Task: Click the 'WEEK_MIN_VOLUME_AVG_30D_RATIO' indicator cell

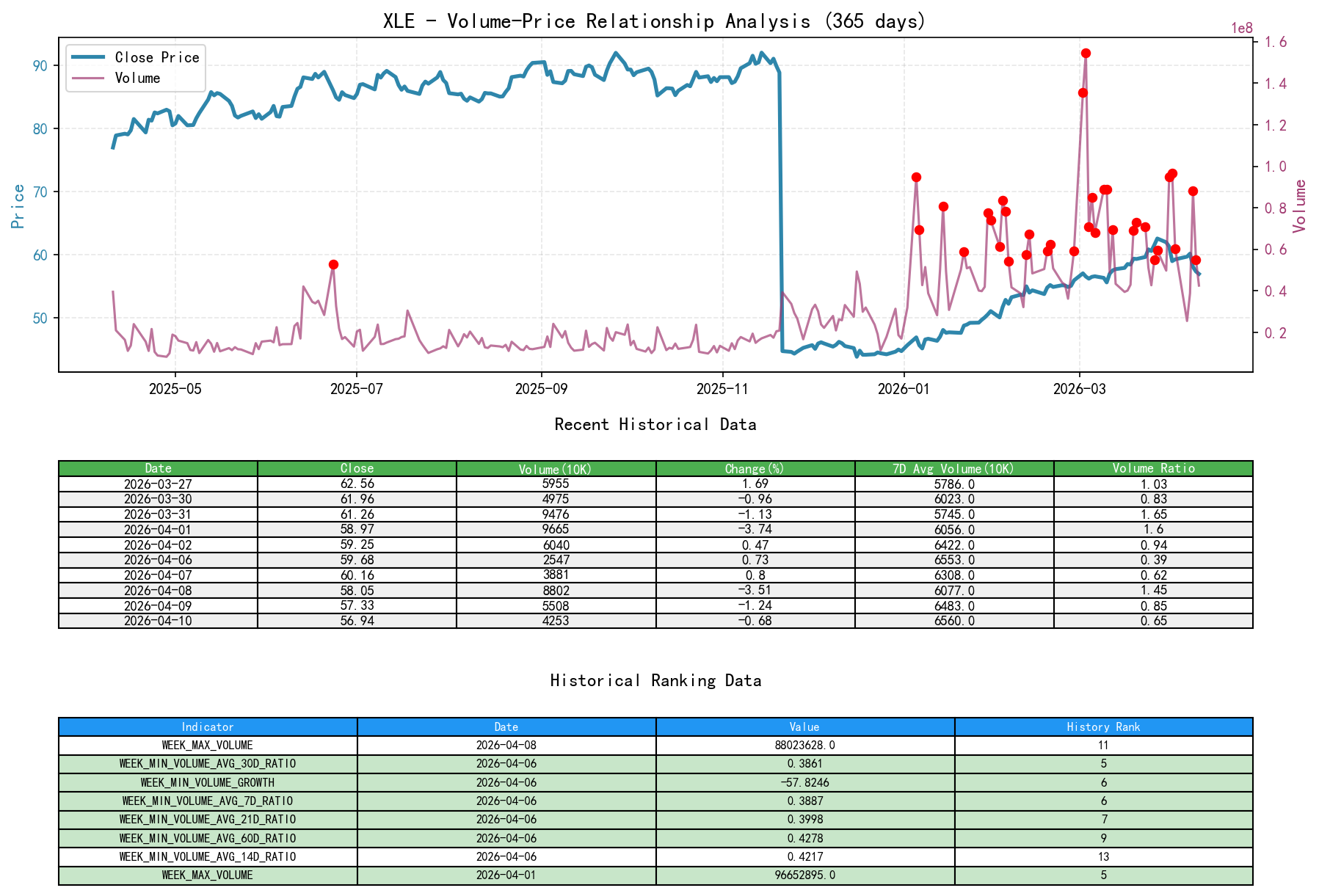Action: (x=208, y=764)
